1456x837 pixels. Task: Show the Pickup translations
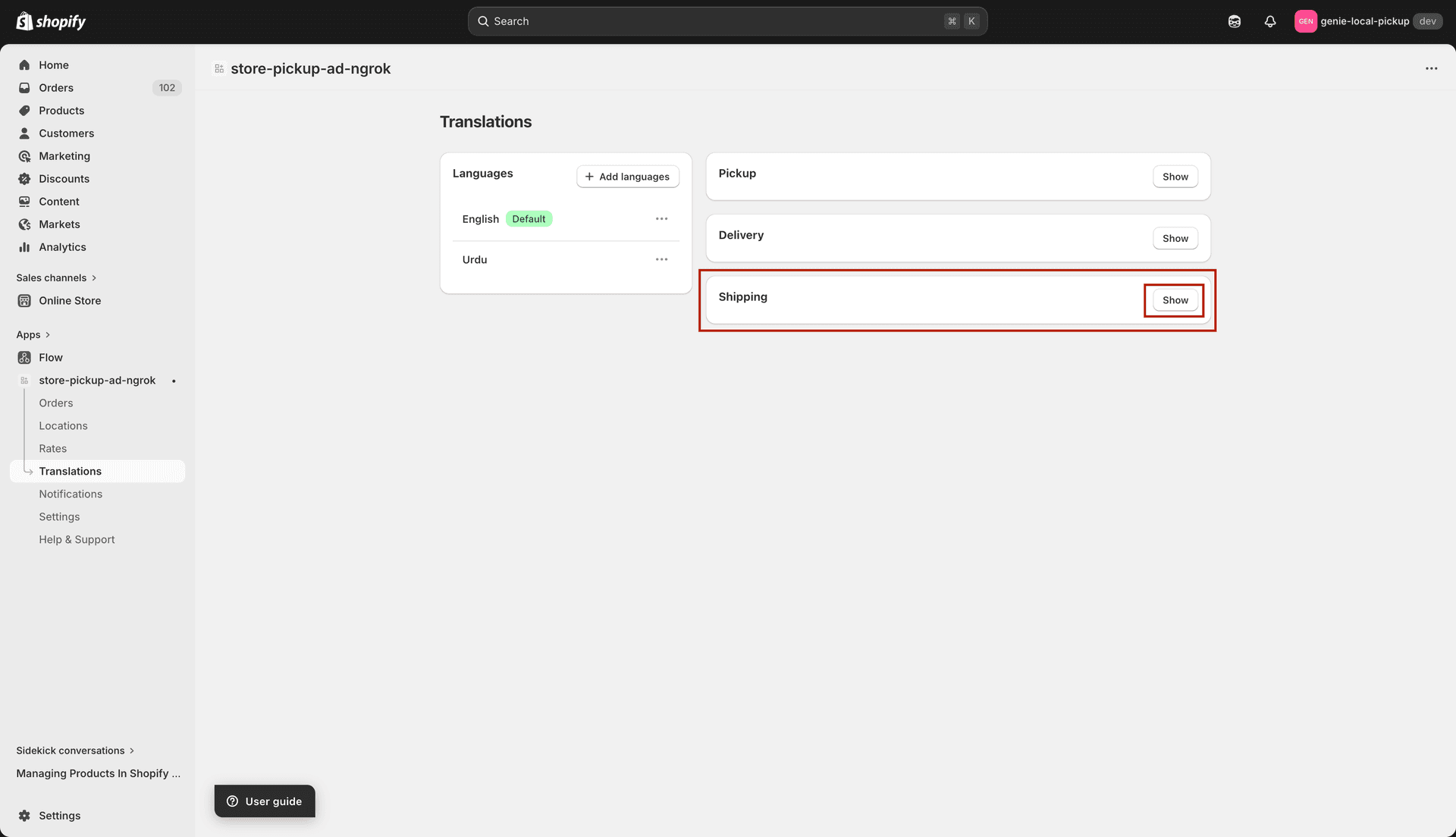coord(1175,176)
